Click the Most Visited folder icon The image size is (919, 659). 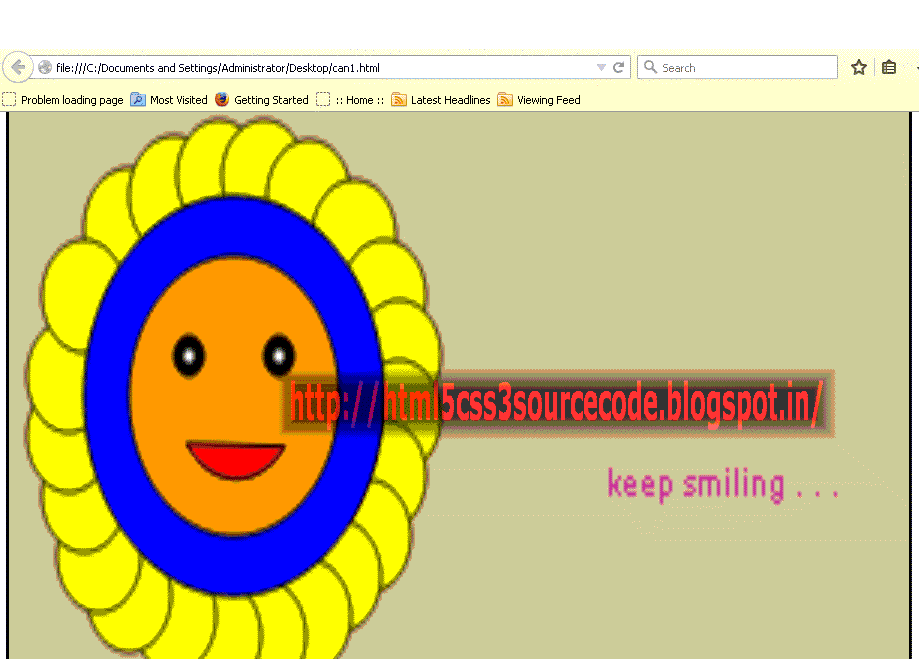pos(138,100)
